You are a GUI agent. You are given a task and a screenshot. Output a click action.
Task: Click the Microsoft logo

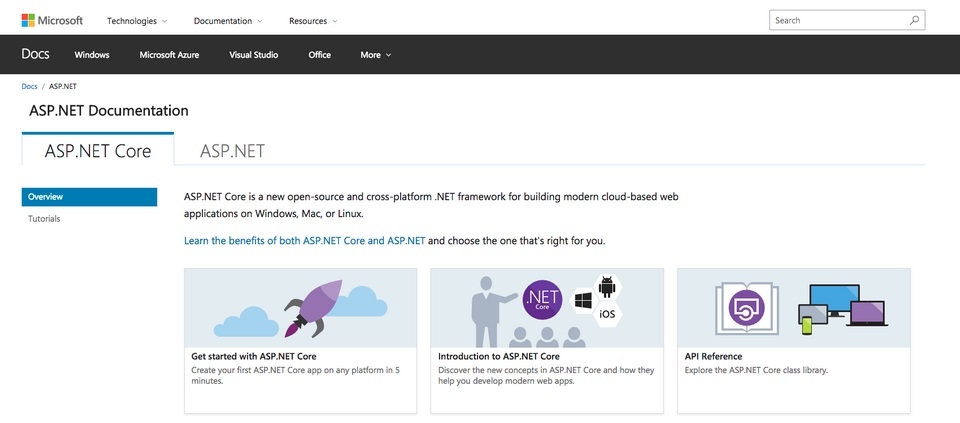tap(52, 20)
